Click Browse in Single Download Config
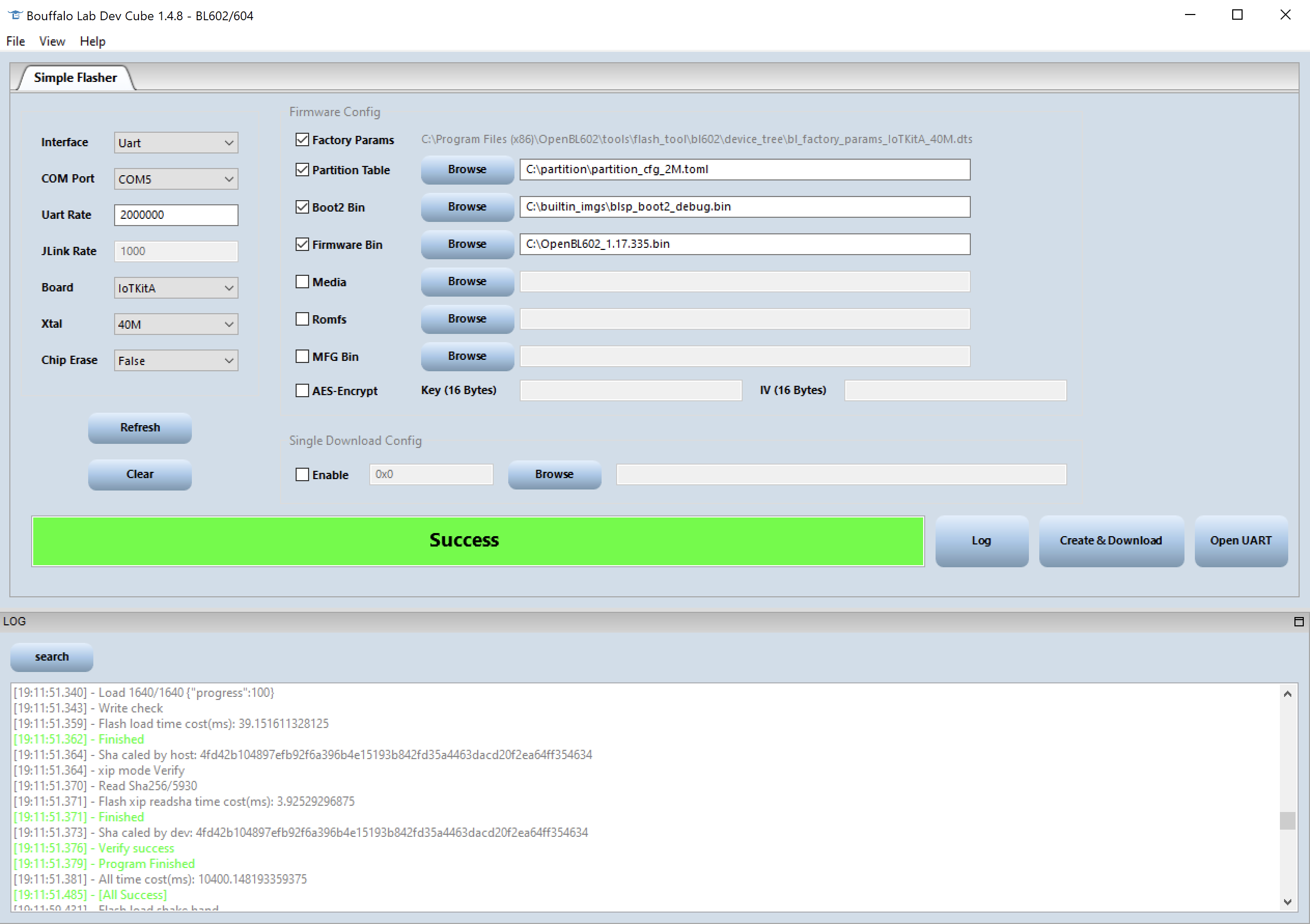Image resolution: width=1310 pixels, height=924 pixels. 554,474
